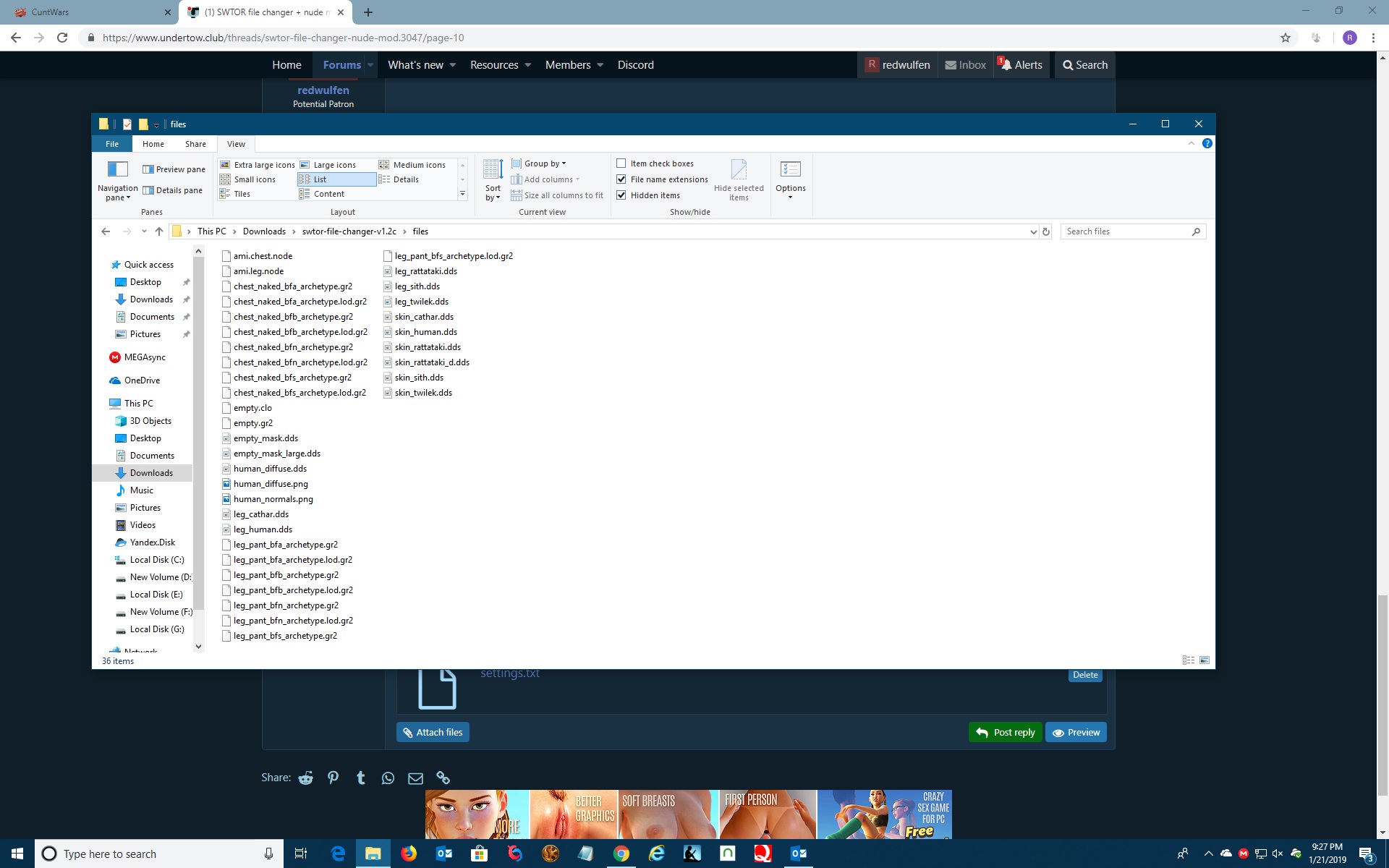The height and width of the screenshot is (868, 1389).
Task: Open File Explorer from the taskbar
Action: coord(373,854)
